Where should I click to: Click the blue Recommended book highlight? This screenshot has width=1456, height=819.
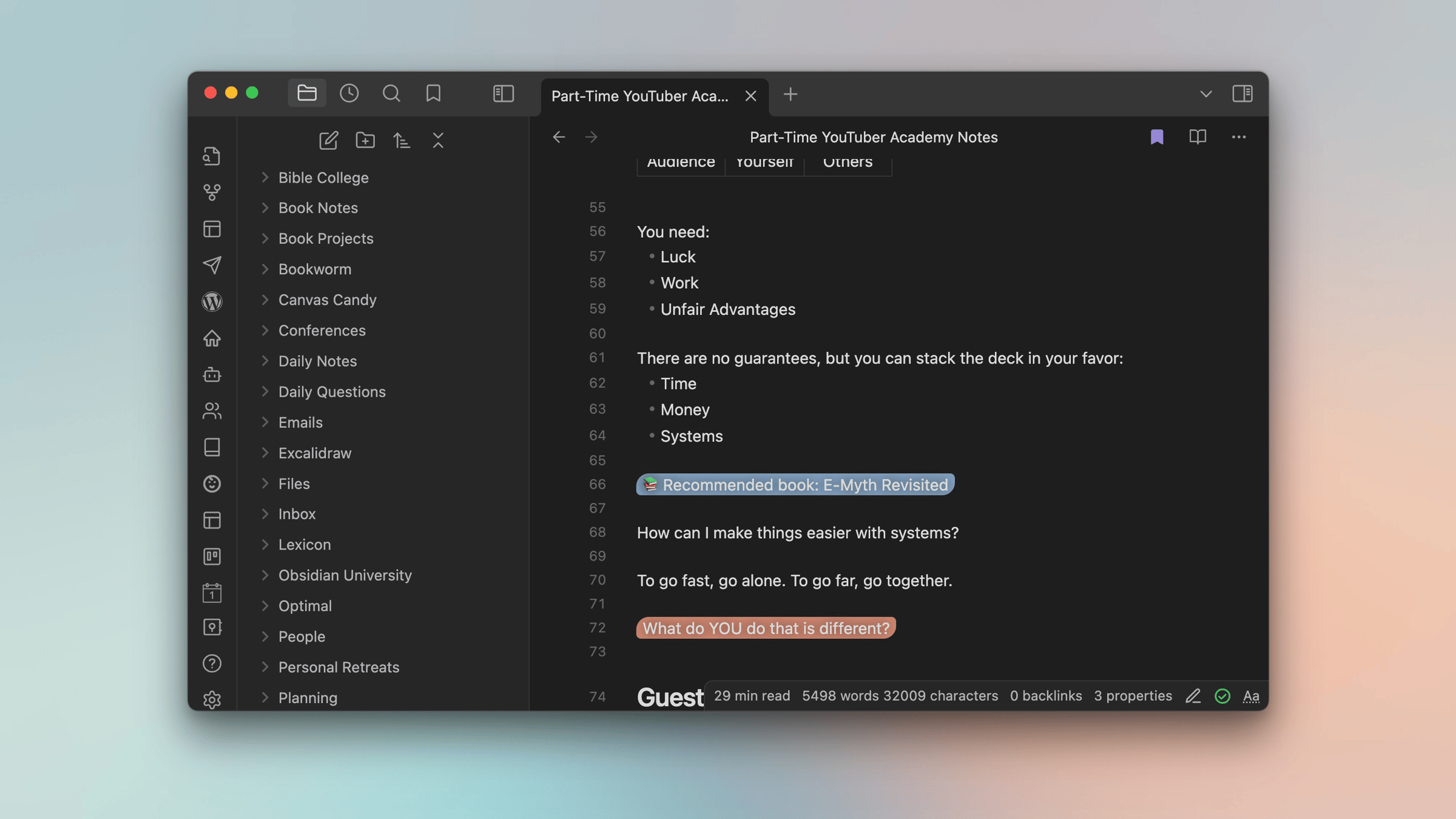click(x=795, y=484)
